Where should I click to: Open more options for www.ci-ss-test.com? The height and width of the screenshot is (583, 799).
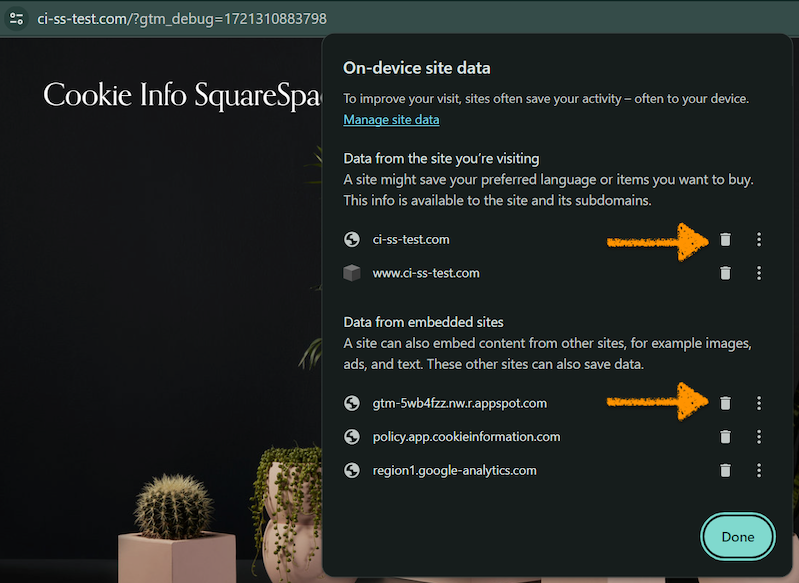[759, 273]
